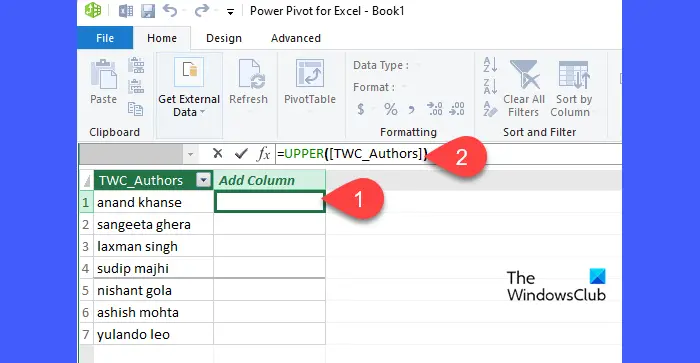Select the cell 'sangeeta ghera'
This screenshot has height=363, width=700.
coord(153,224)
